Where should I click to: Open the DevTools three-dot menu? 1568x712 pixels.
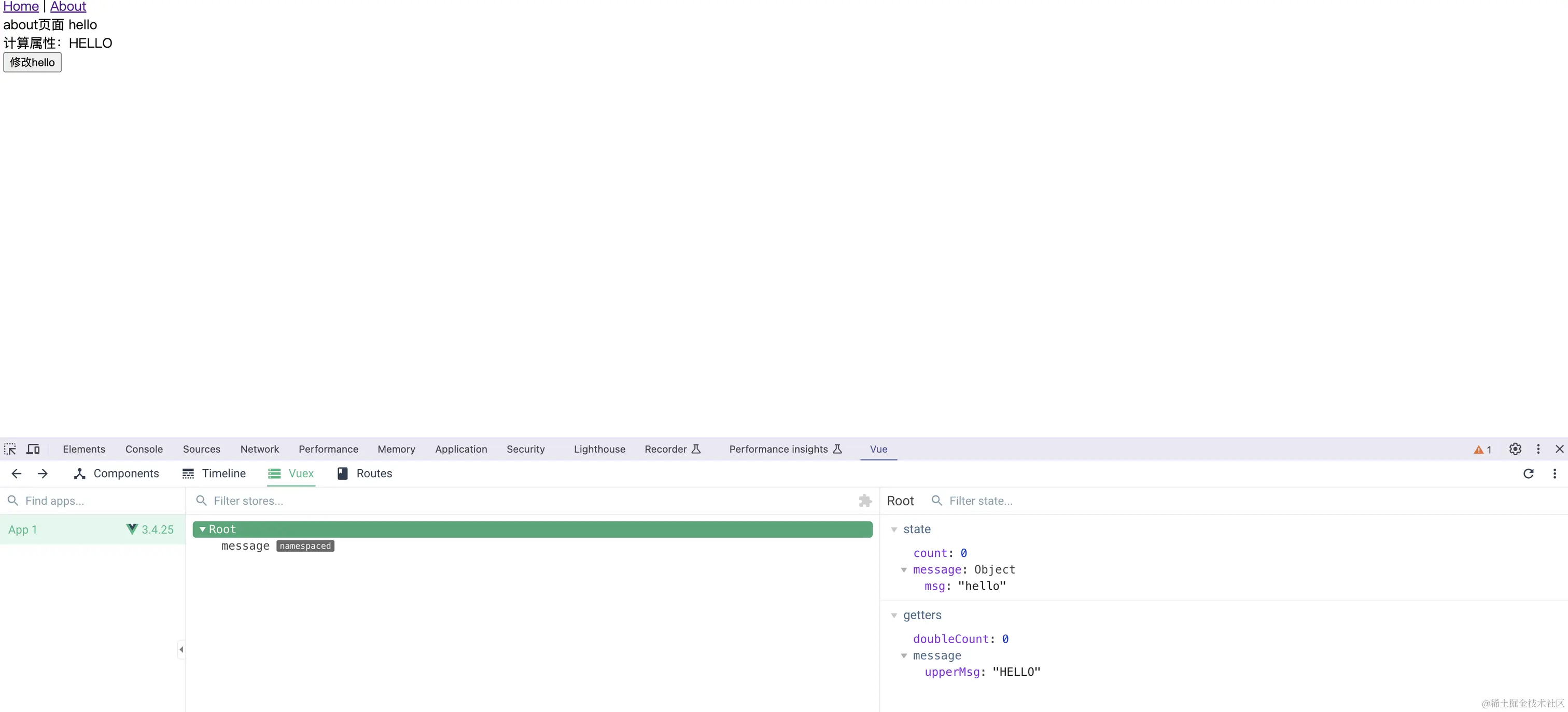(x=1537, y=449)
